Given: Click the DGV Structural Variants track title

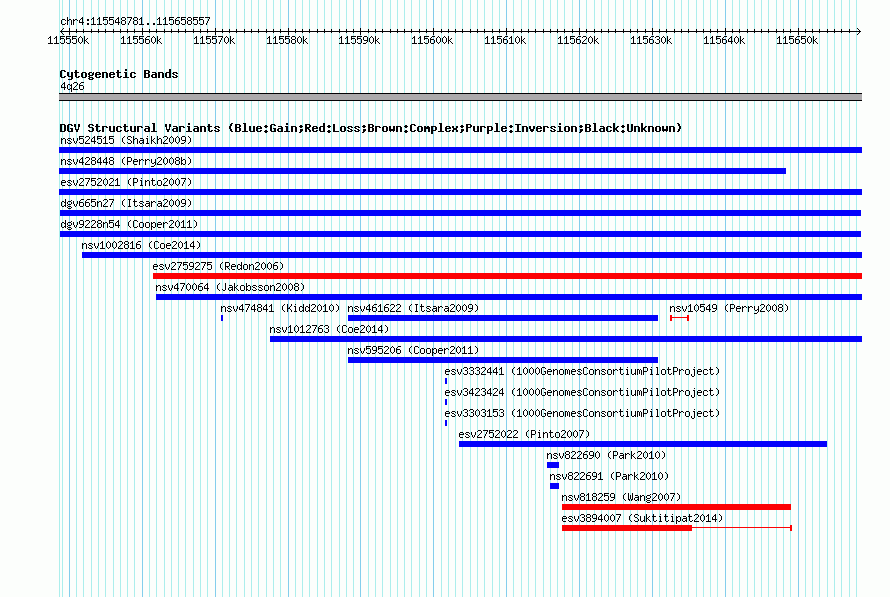Looking at the screenshot, I should point(371,128).
